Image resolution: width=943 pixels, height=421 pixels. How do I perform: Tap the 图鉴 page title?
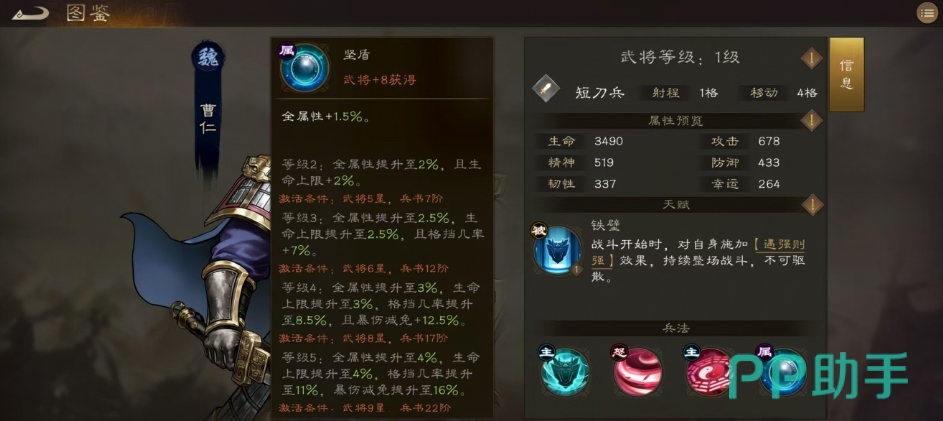pos(88,14)
